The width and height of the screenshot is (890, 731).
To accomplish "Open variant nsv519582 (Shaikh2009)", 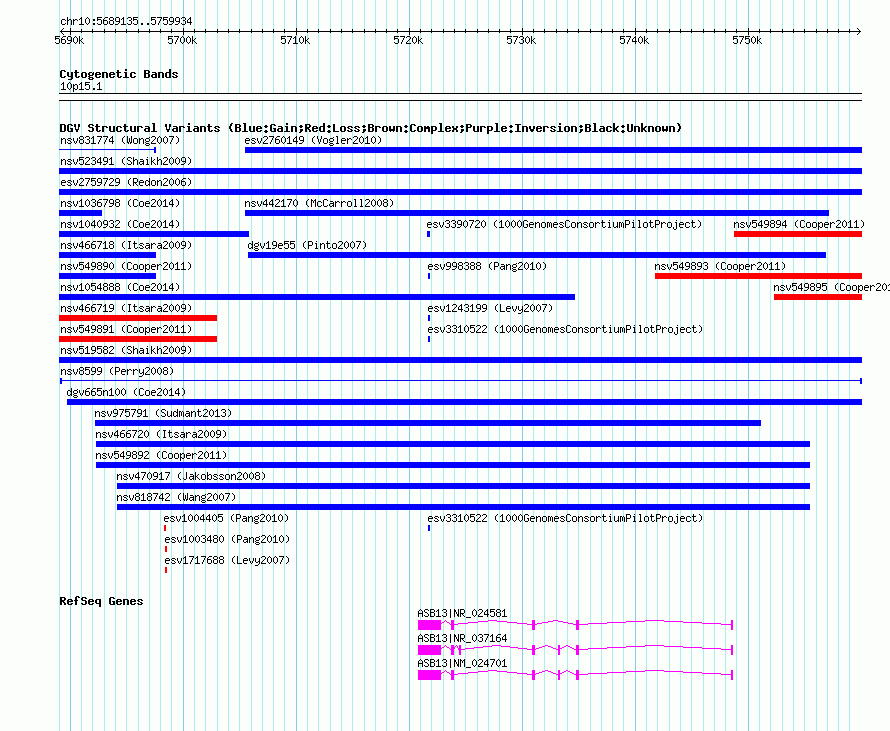I will 126,350.
